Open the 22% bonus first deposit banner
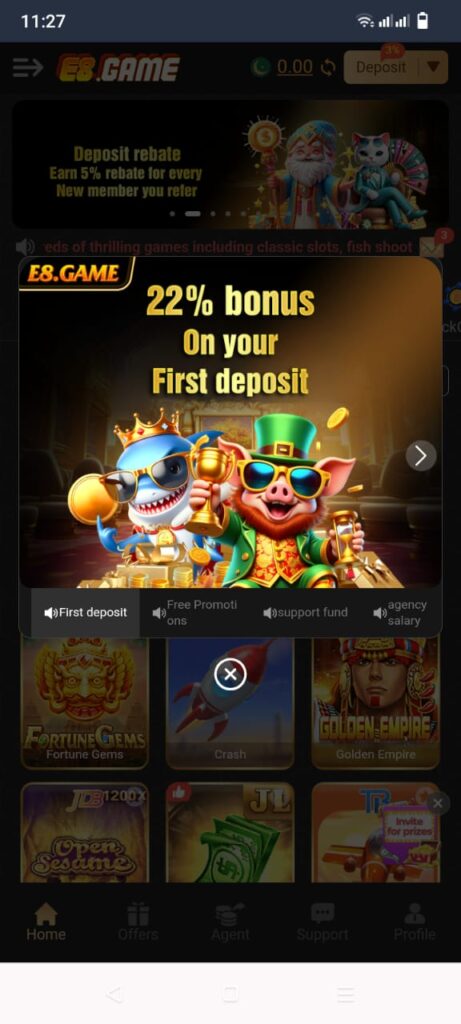This screenshot has width=461, height=1024. pyautogui.click(x=230, y=423)
